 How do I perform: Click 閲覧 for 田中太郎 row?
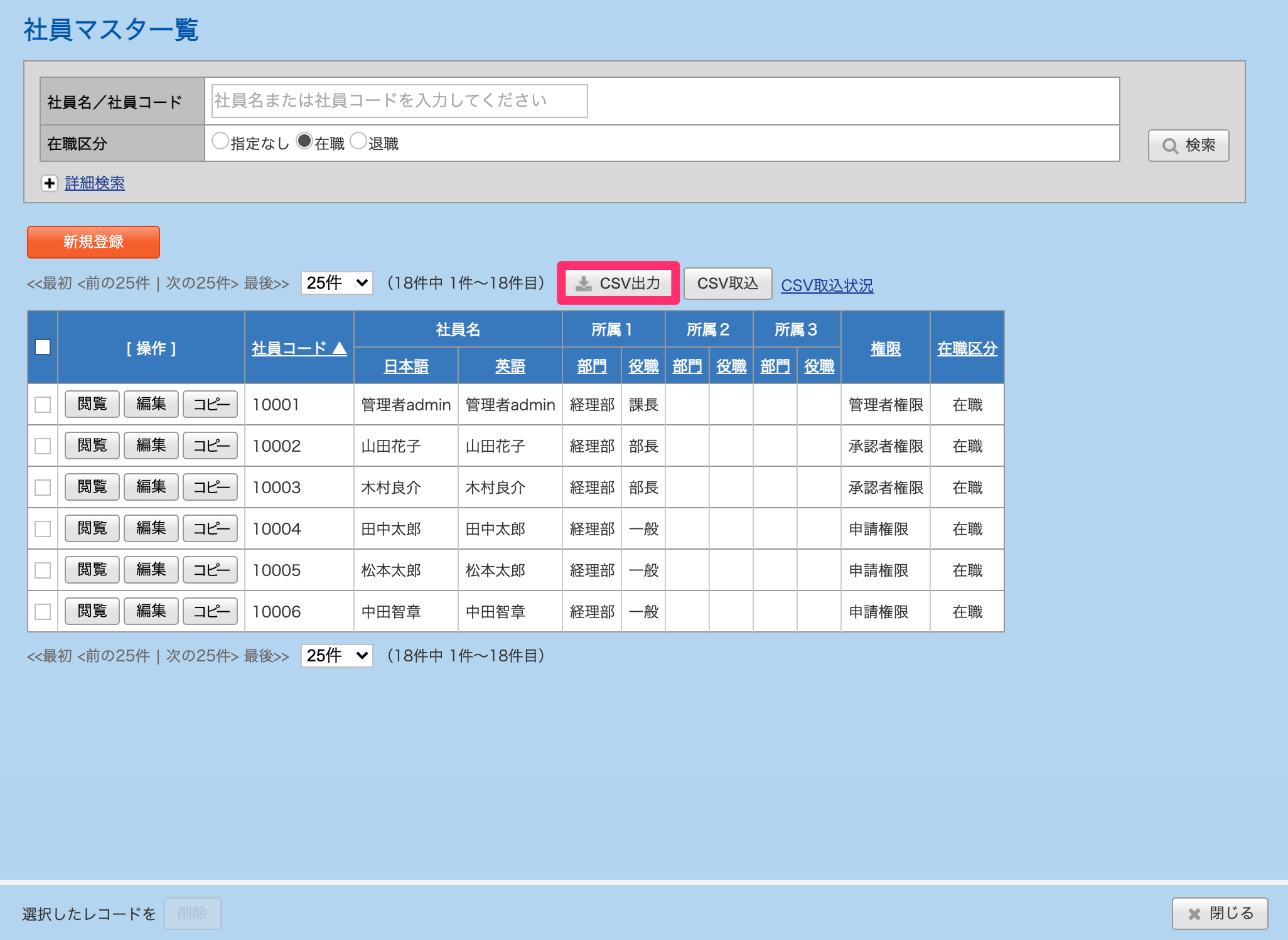tap(92, 528)
